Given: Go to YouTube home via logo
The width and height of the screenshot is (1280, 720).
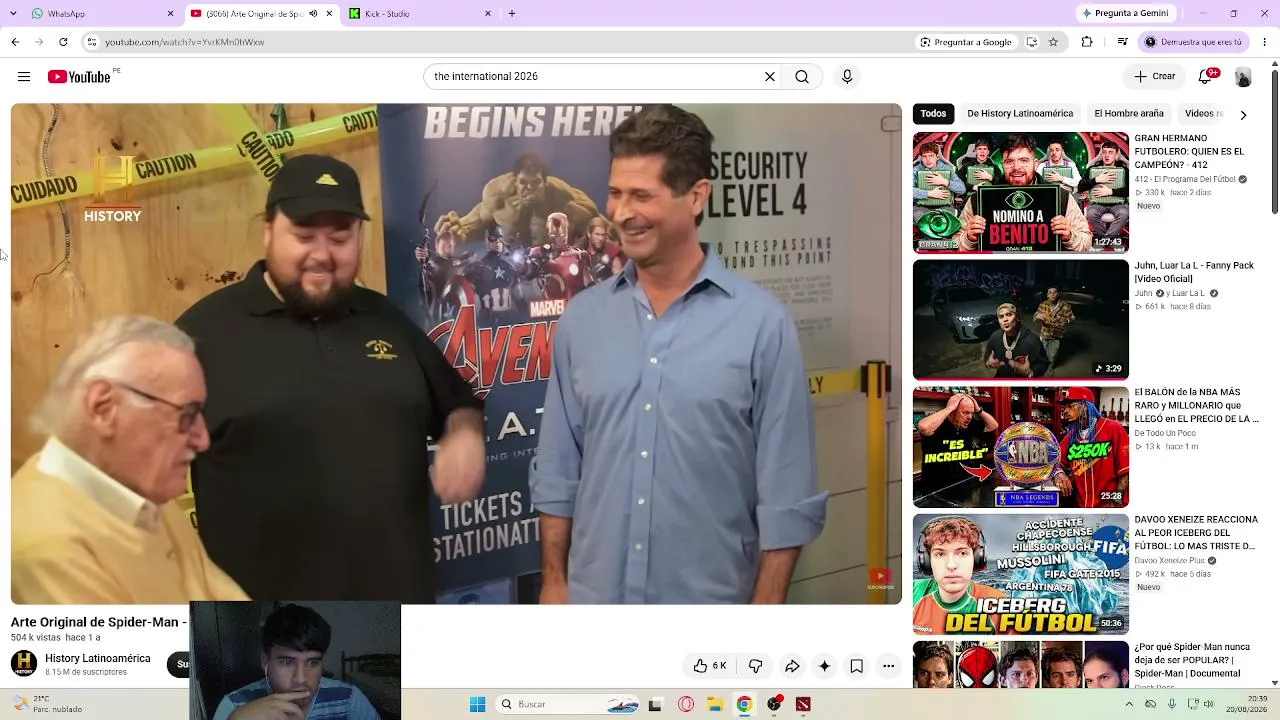Looking at the screenshot, I should [x=79, y=77].
